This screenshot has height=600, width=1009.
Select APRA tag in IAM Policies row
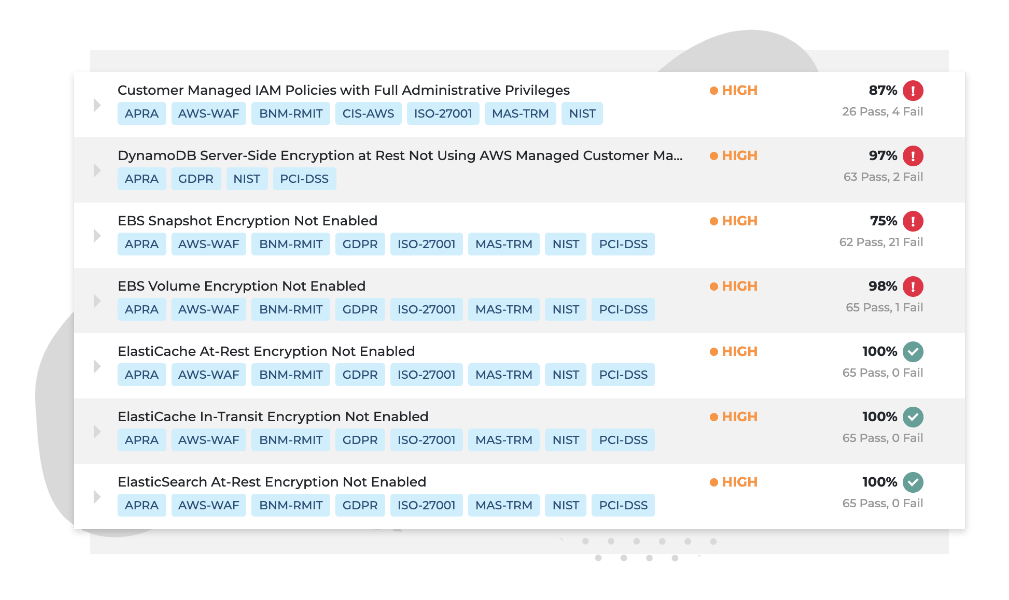[x=142, y=113]
